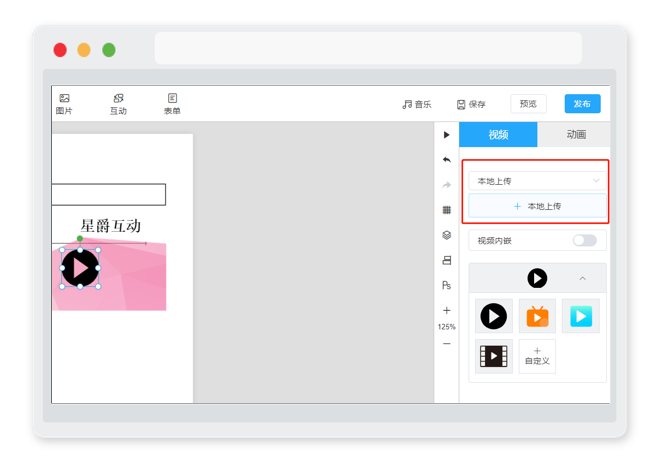Open the layers panel icon
The width and height of the screenshot is (660, 460).
pyautogui.click(x=447, y=235)
